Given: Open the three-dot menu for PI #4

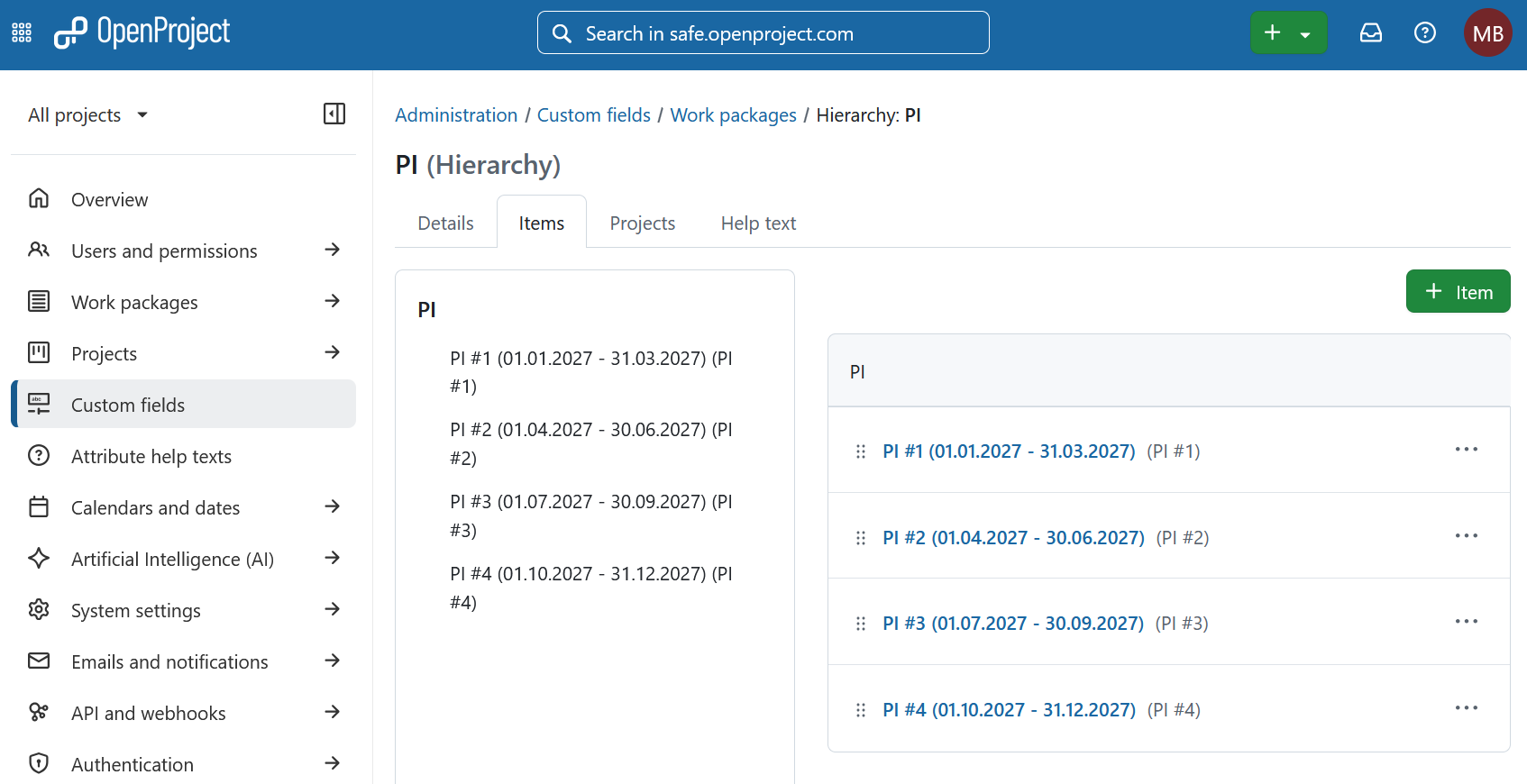Looking at the screenshot, I should click(x=1467, y=708).
